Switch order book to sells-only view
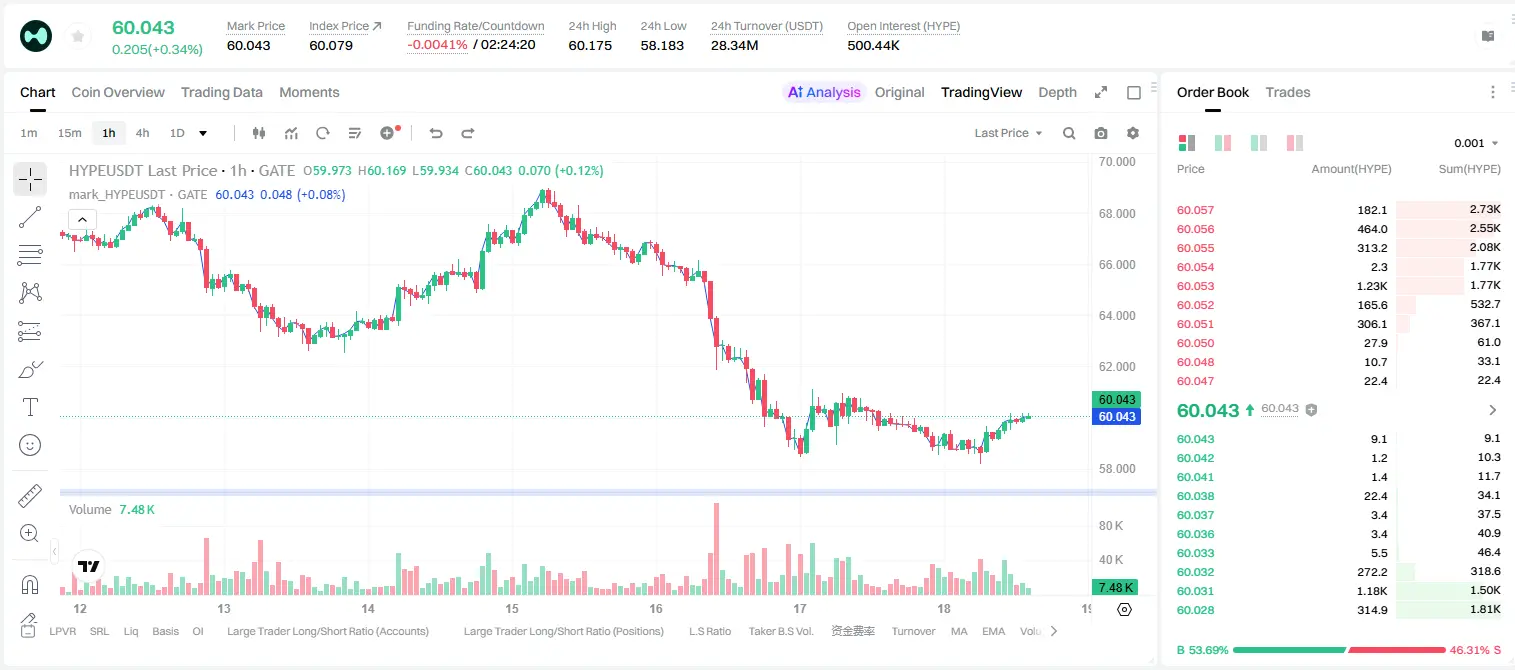This screenshot has height=670, width=1515. pyautogui.click(x=1295, y=143)
